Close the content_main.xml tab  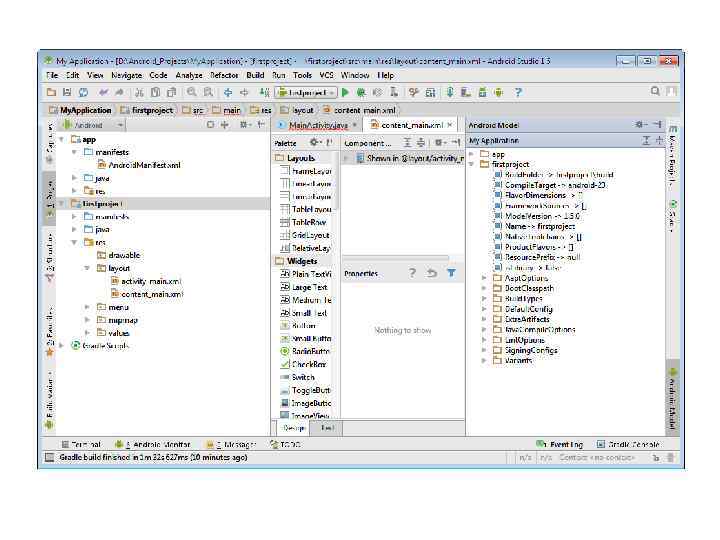(x=450, y=125)
